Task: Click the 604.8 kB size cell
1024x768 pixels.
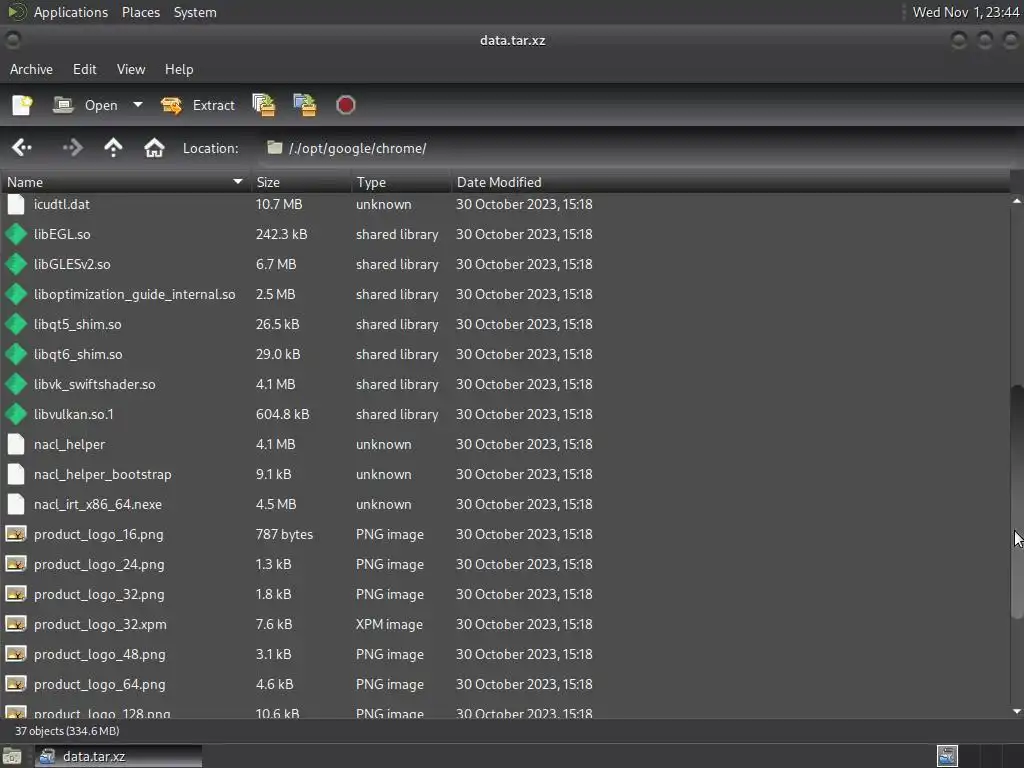Action: tap(282, 415)
